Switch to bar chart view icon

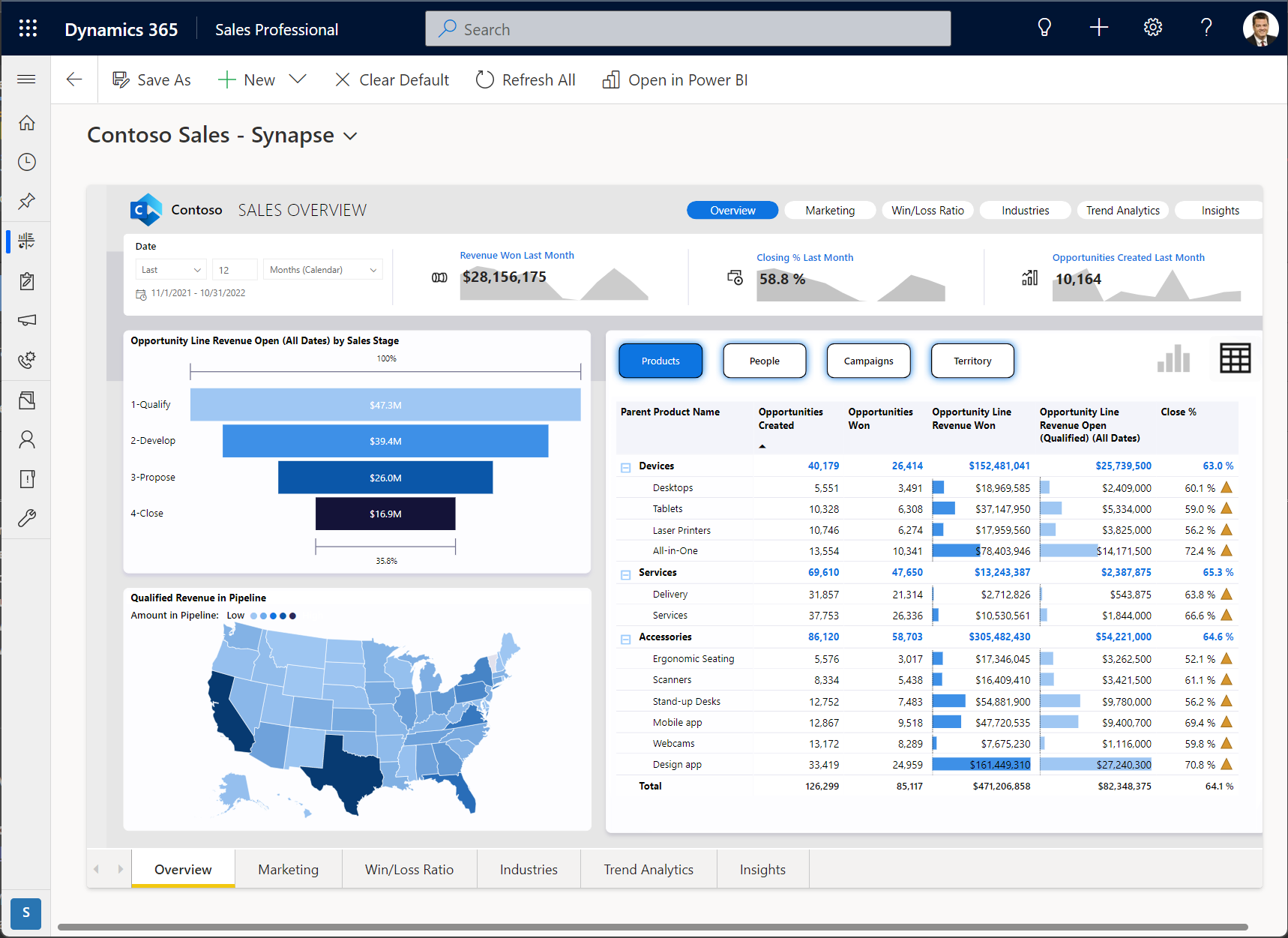pos(1173,358)
